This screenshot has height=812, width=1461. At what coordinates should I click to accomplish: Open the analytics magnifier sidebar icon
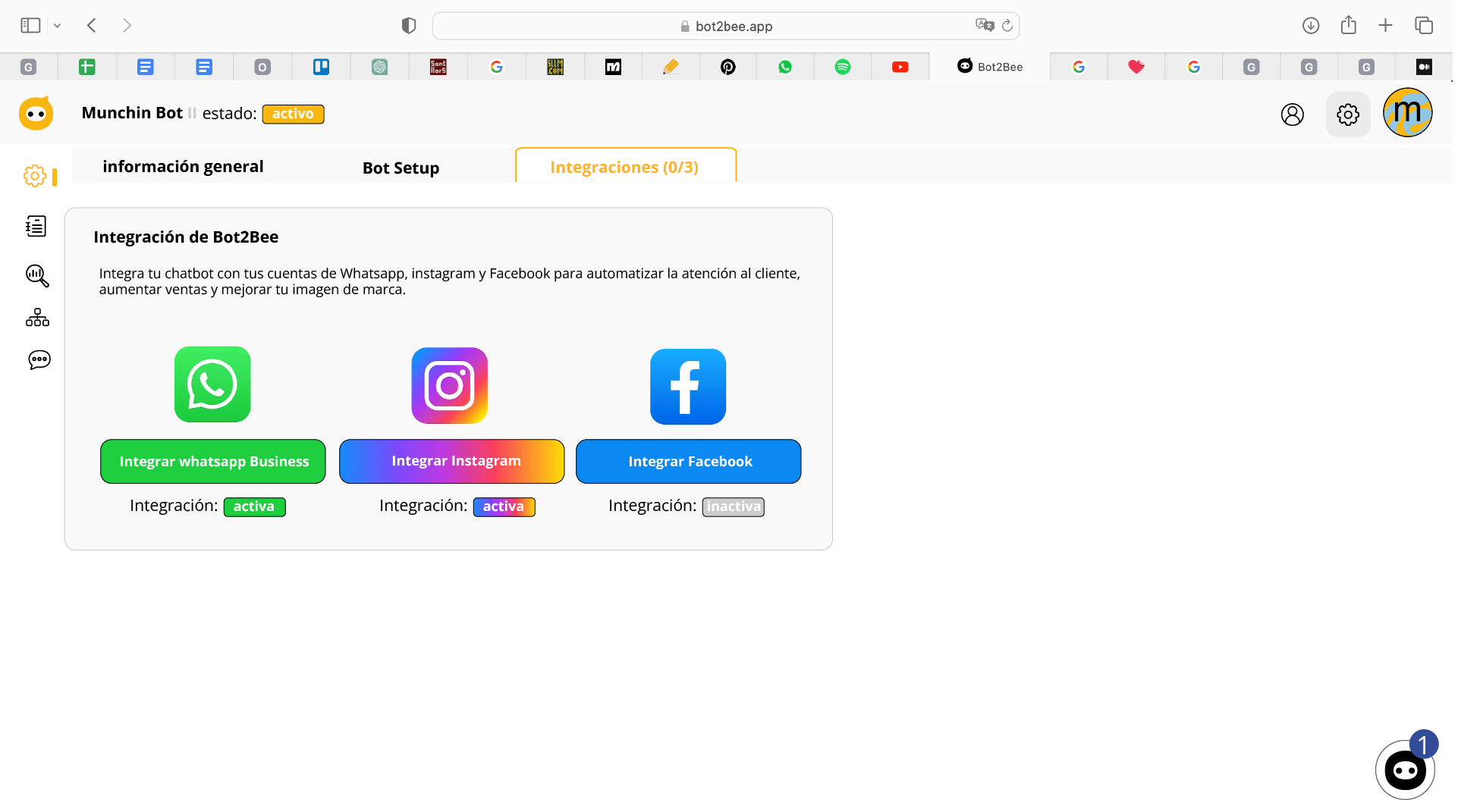37,275
